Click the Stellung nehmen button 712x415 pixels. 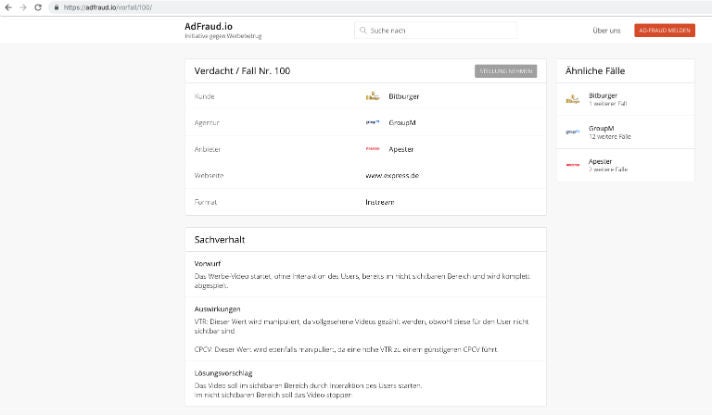505,71
